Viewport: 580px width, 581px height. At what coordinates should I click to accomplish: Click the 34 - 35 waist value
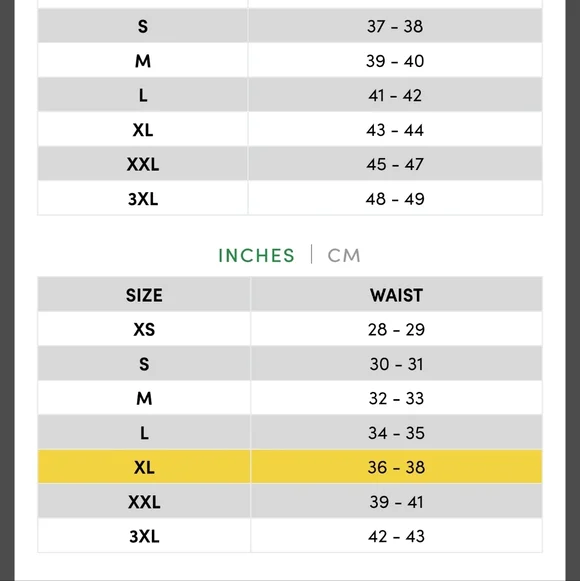(396, 433)
